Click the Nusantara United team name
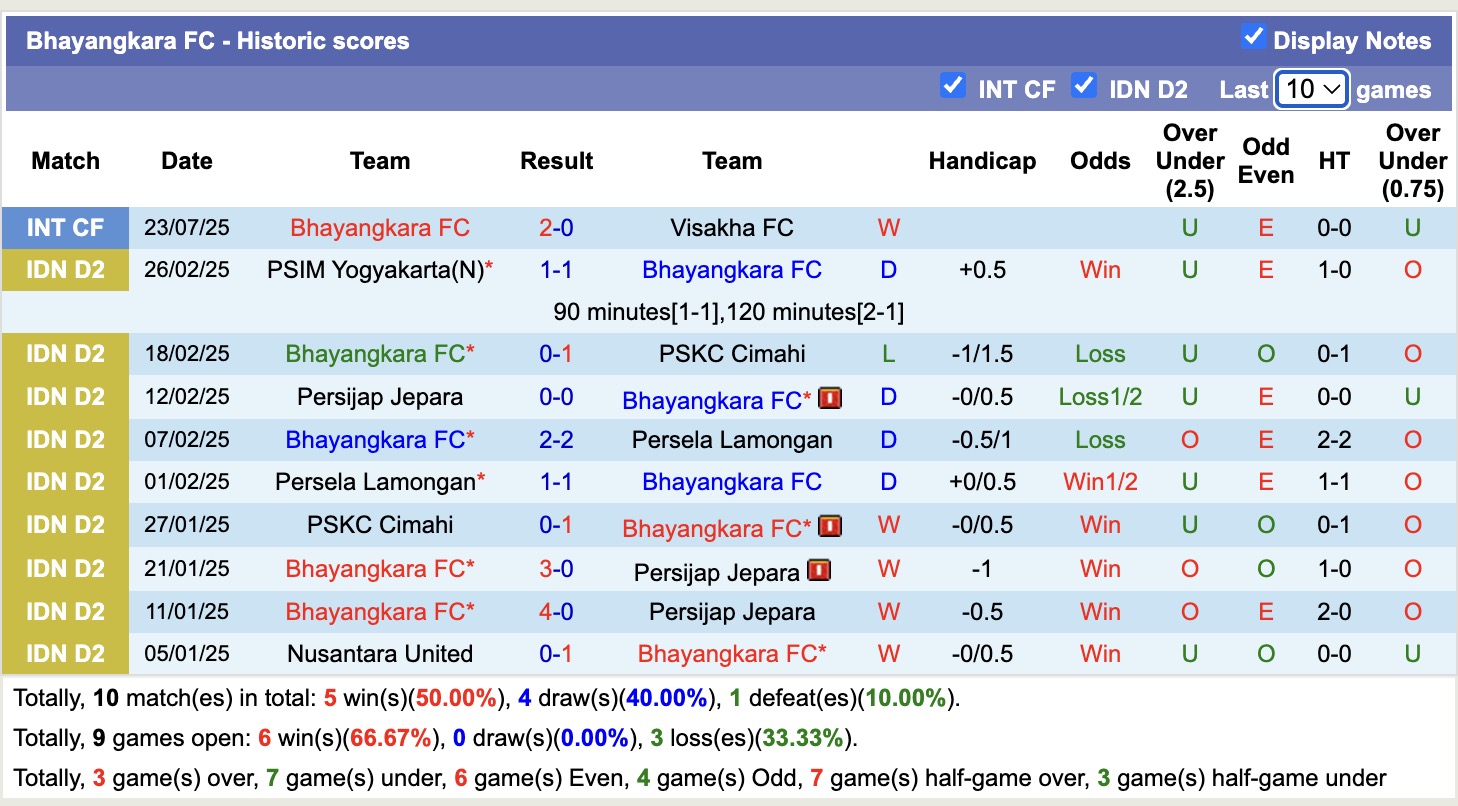 [380, 653]
